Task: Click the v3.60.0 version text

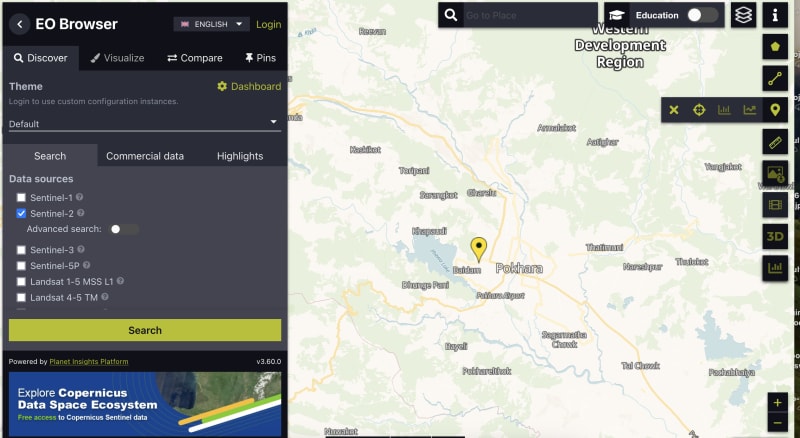Action: click(268, 361)
